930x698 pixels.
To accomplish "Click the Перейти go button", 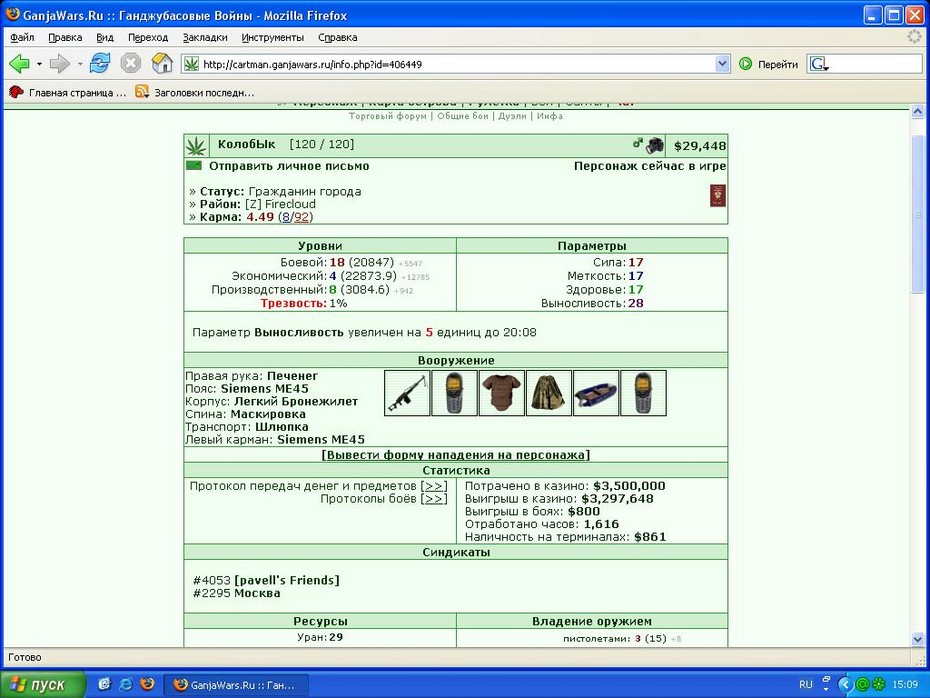I will tap(769, 64).
